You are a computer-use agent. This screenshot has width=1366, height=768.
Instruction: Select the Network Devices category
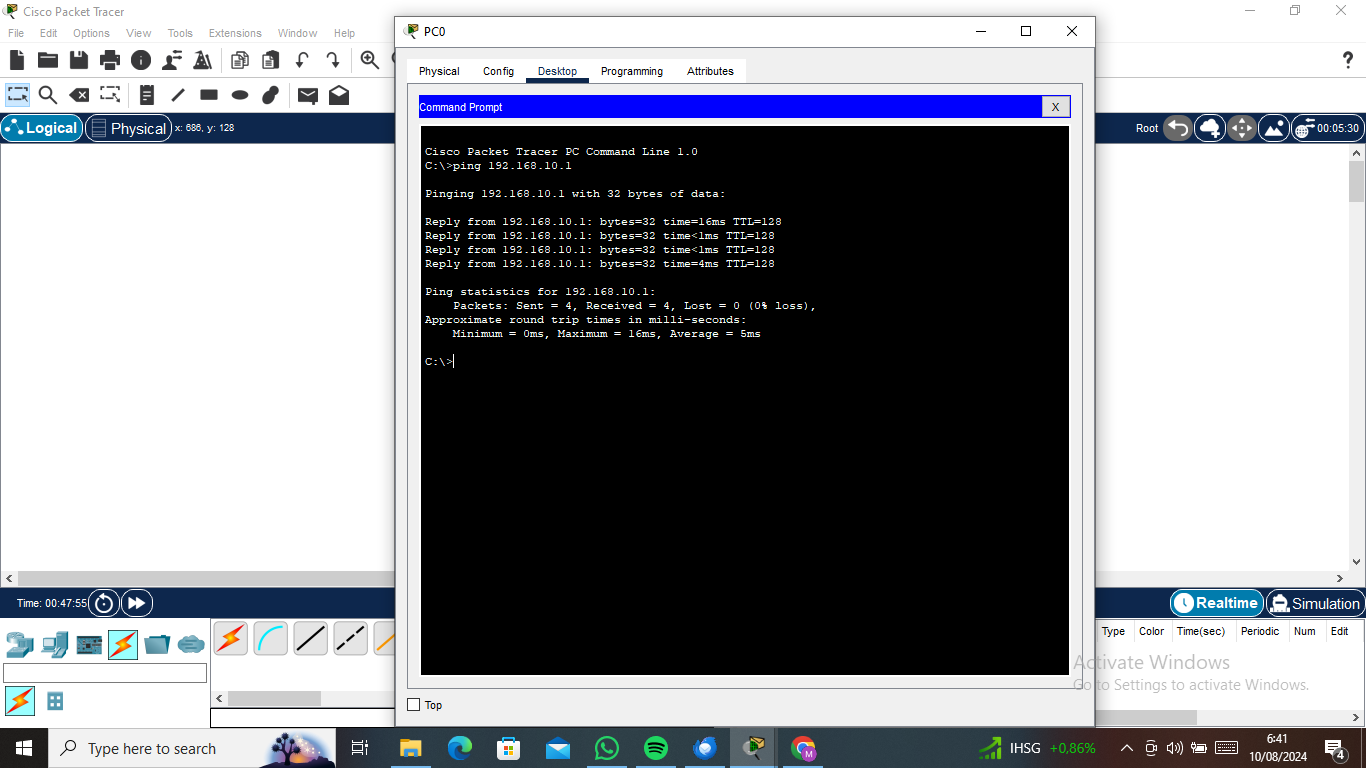coord(20,644)
